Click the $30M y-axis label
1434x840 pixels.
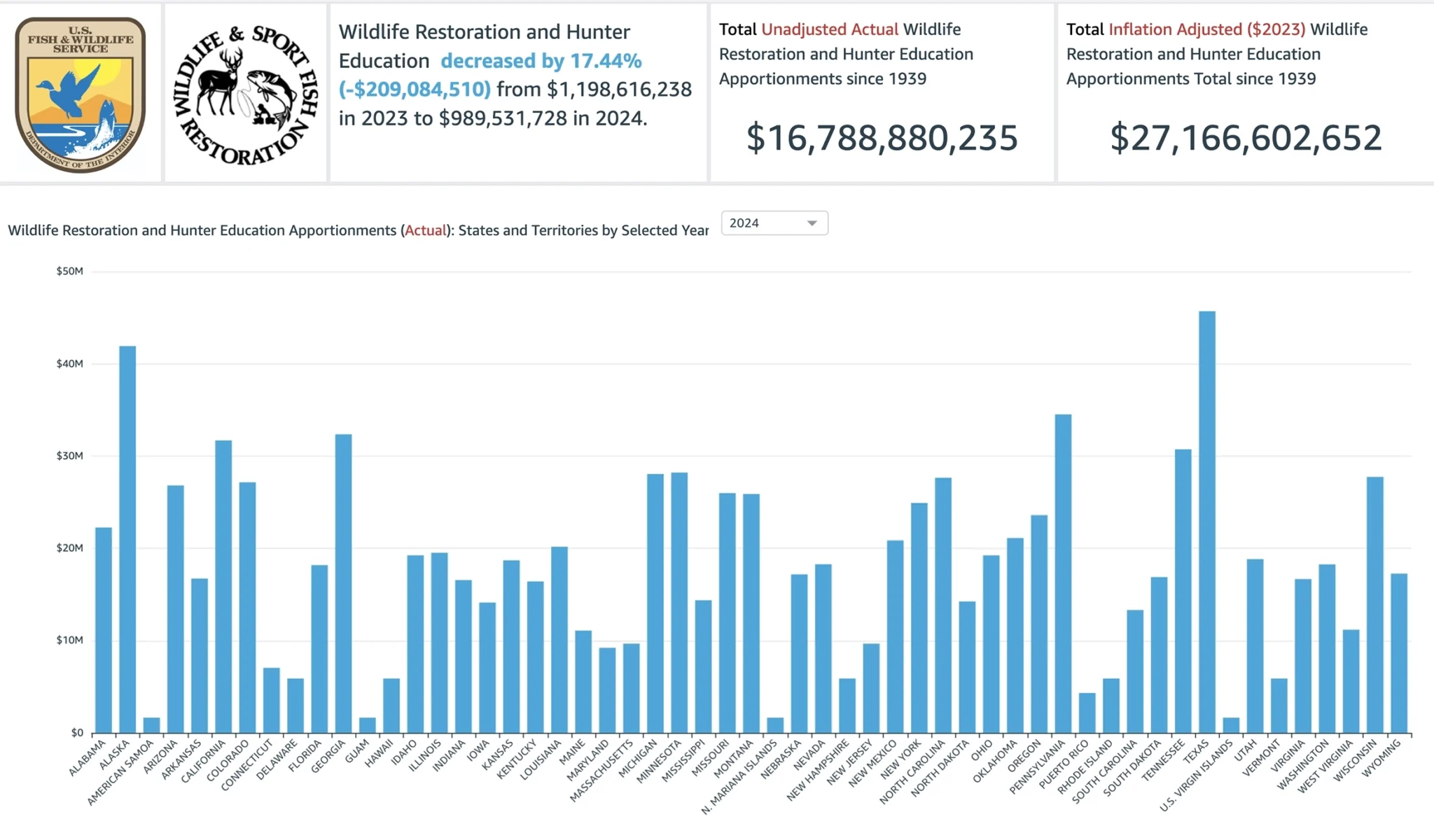click(69, 456)
